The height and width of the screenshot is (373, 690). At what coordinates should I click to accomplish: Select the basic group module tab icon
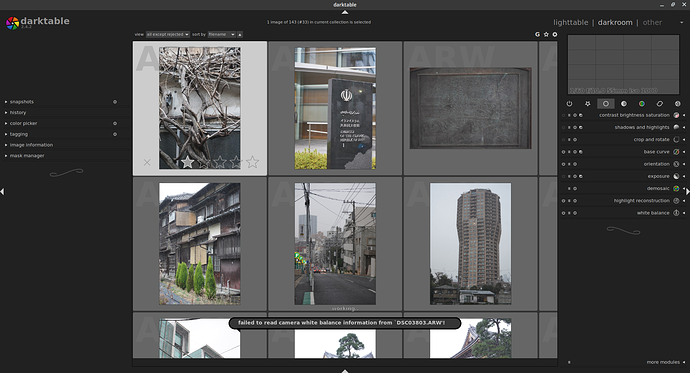[x=606, y=104]
